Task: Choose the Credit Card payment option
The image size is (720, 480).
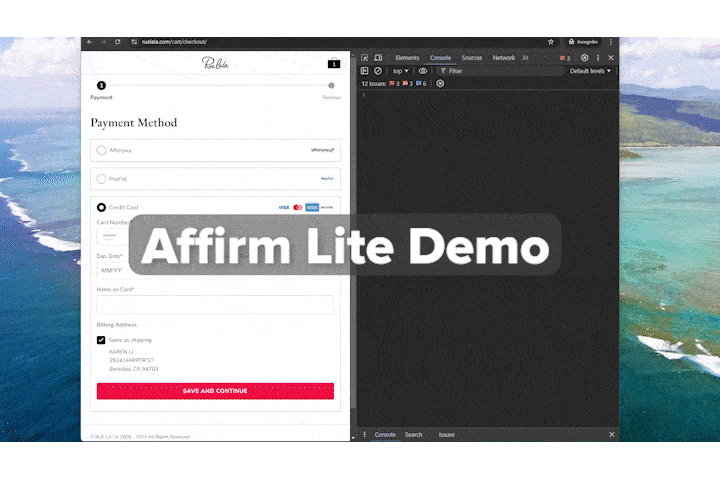Action: click(101, 207)
